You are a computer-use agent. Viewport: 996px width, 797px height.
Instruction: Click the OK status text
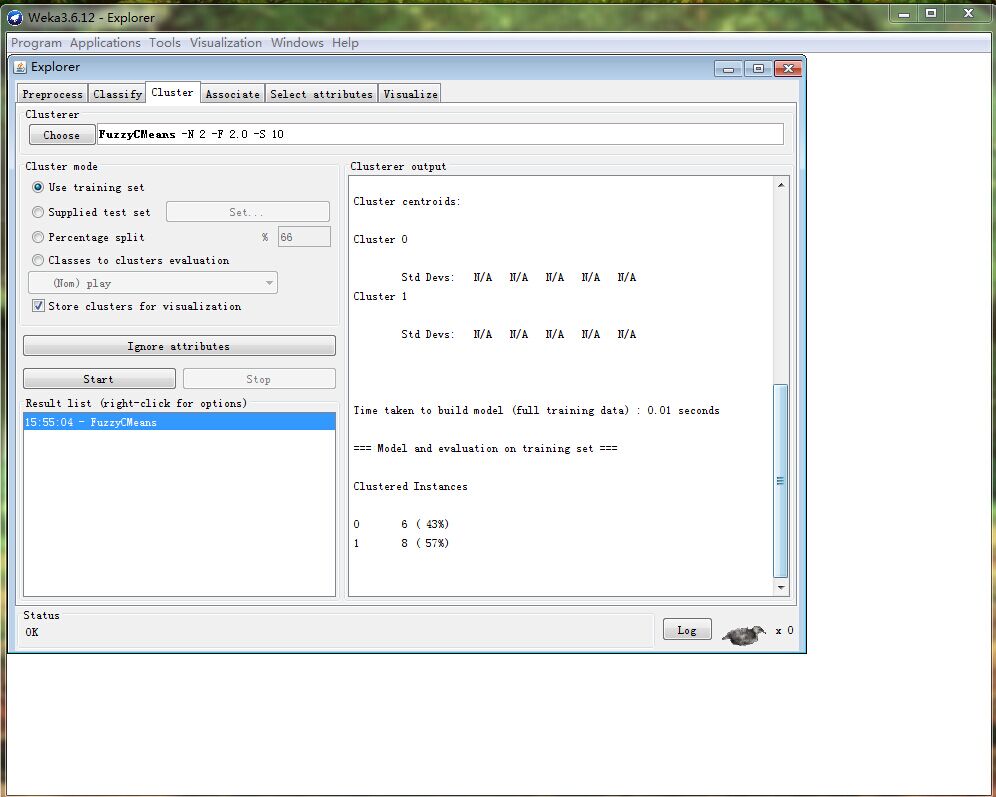tap(32, 632)
